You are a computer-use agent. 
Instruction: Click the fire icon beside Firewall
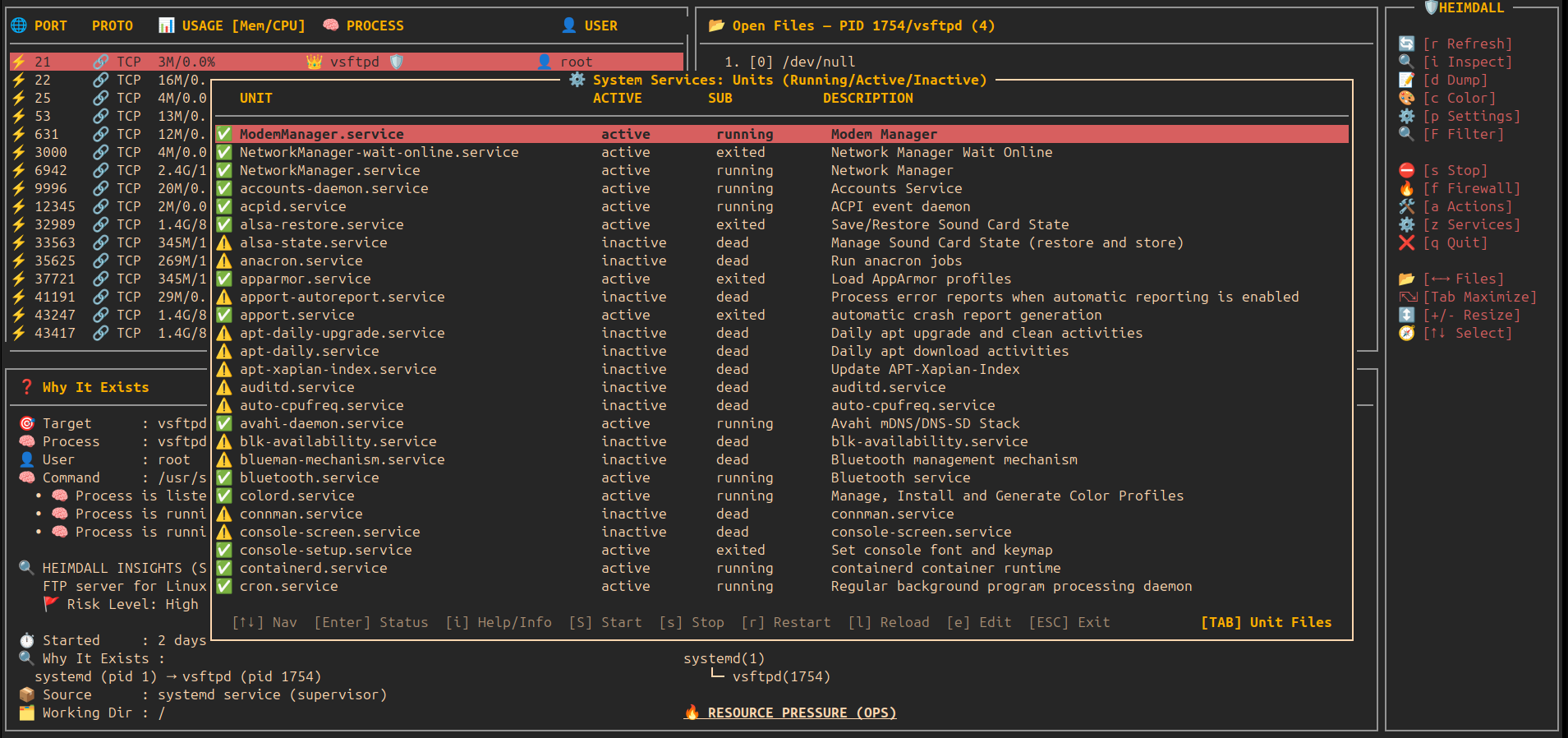click(1406, 188)
